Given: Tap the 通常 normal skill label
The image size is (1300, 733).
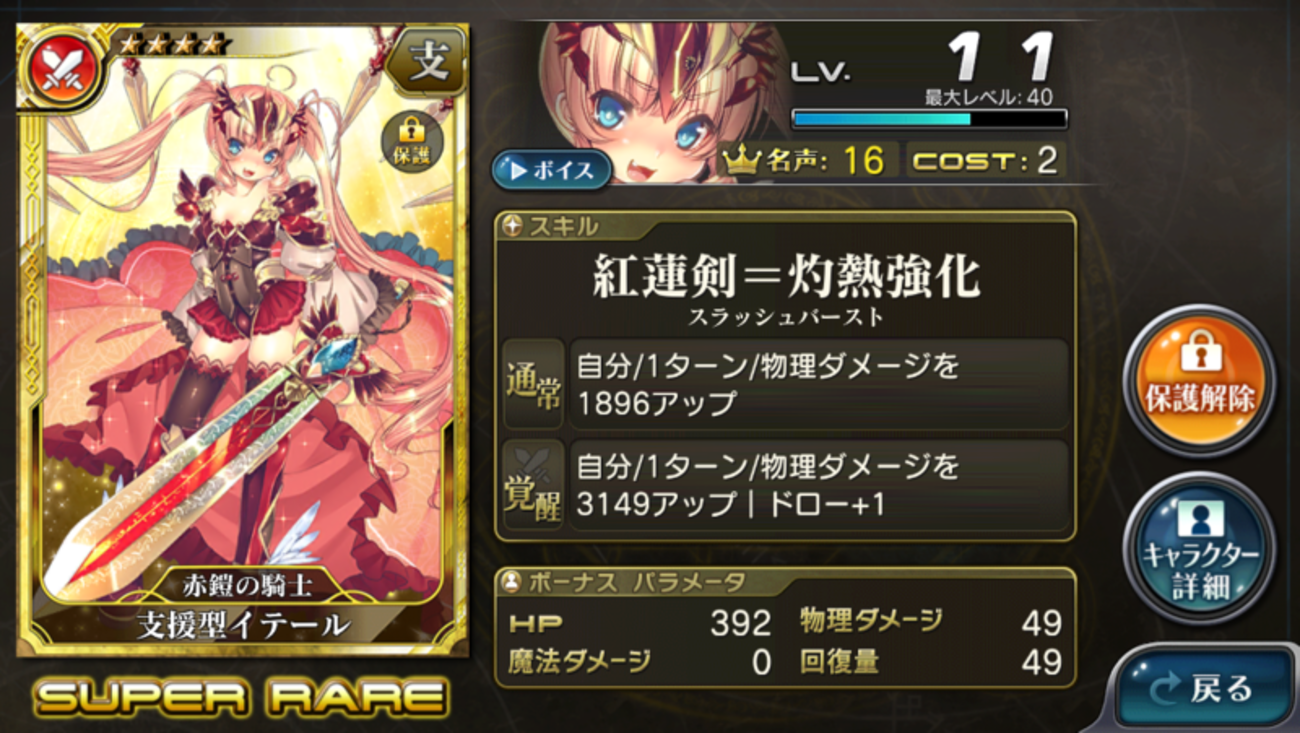Looking at the screenshot, I should click(533, 384).
